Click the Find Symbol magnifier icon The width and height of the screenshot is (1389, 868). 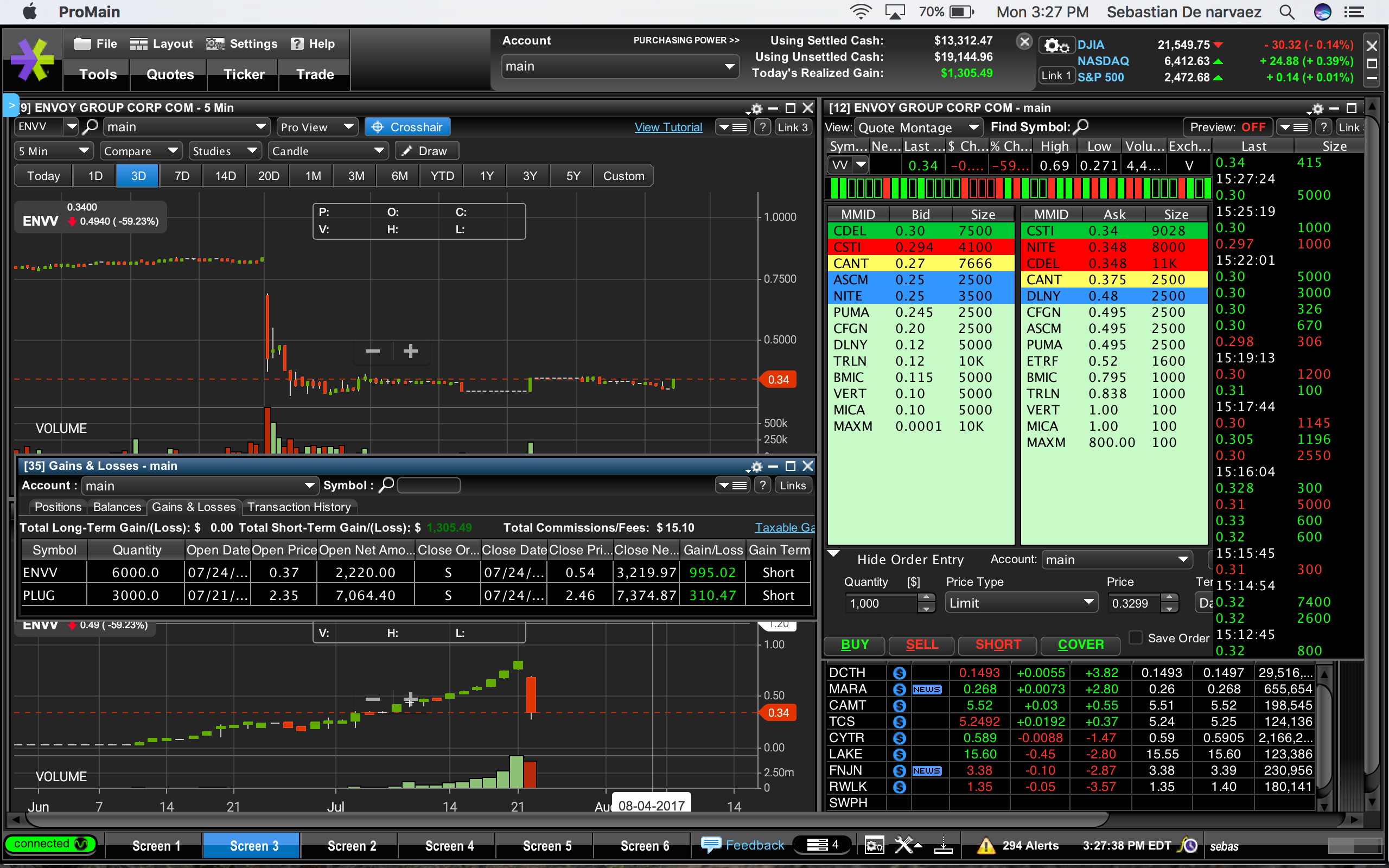1081,126
